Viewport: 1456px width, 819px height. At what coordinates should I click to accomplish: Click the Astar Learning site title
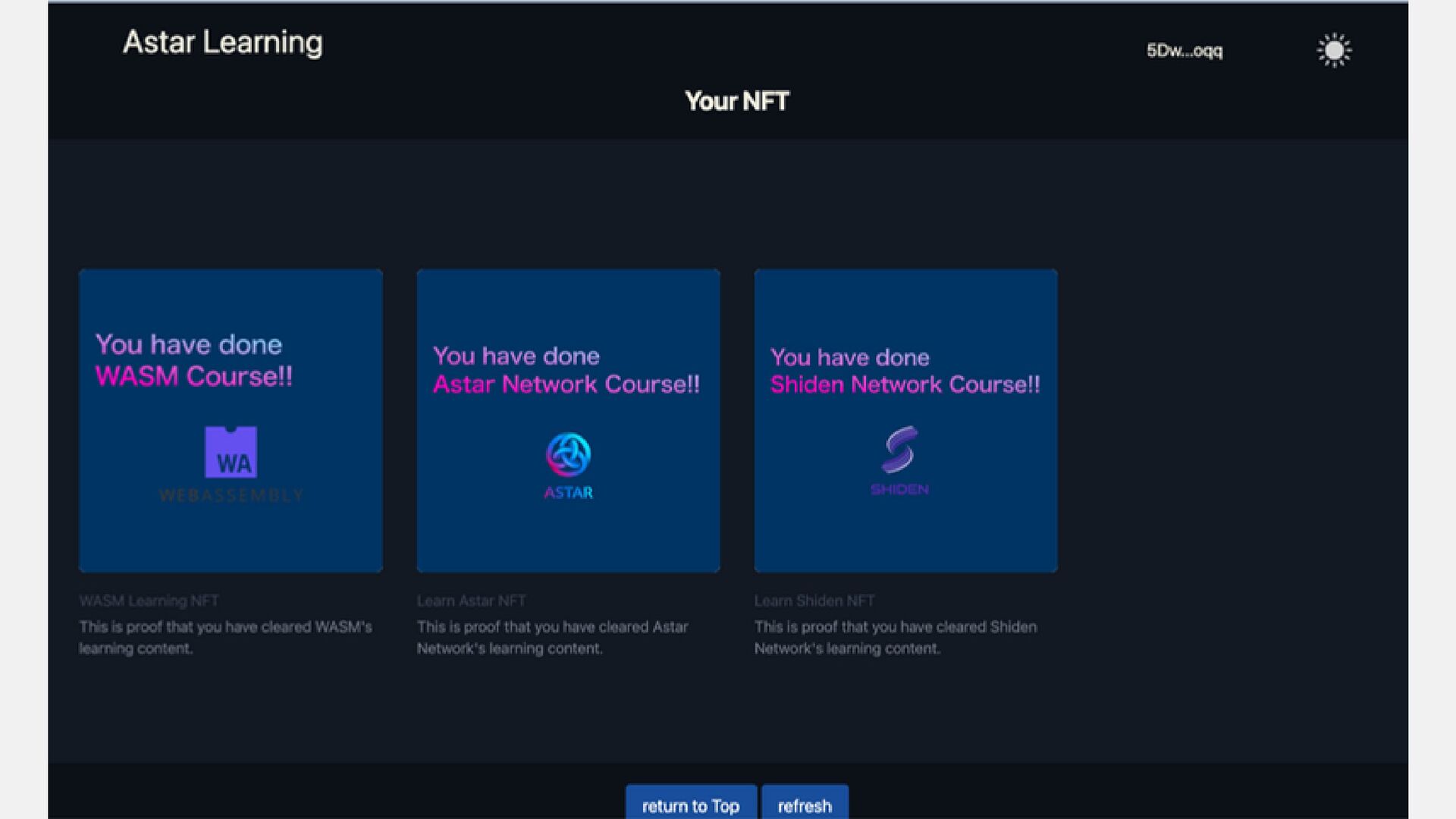223,42
